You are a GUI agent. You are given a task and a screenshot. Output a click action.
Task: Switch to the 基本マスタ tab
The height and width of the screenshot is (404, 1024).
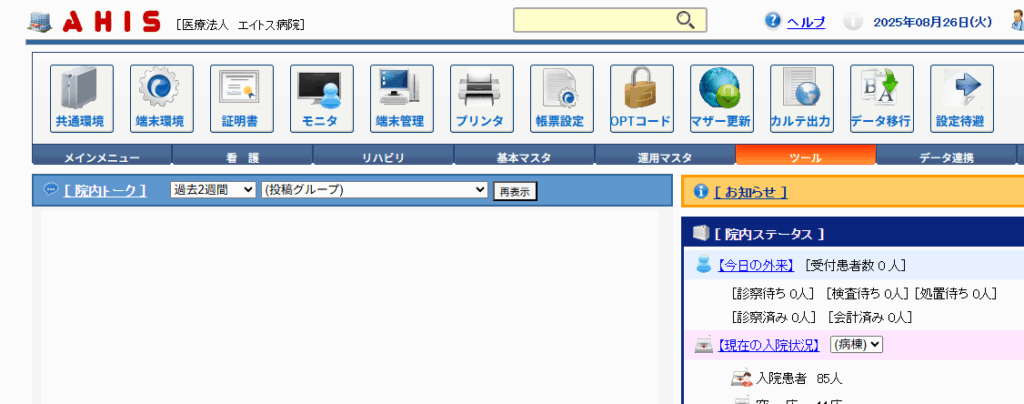pos(524,157)
